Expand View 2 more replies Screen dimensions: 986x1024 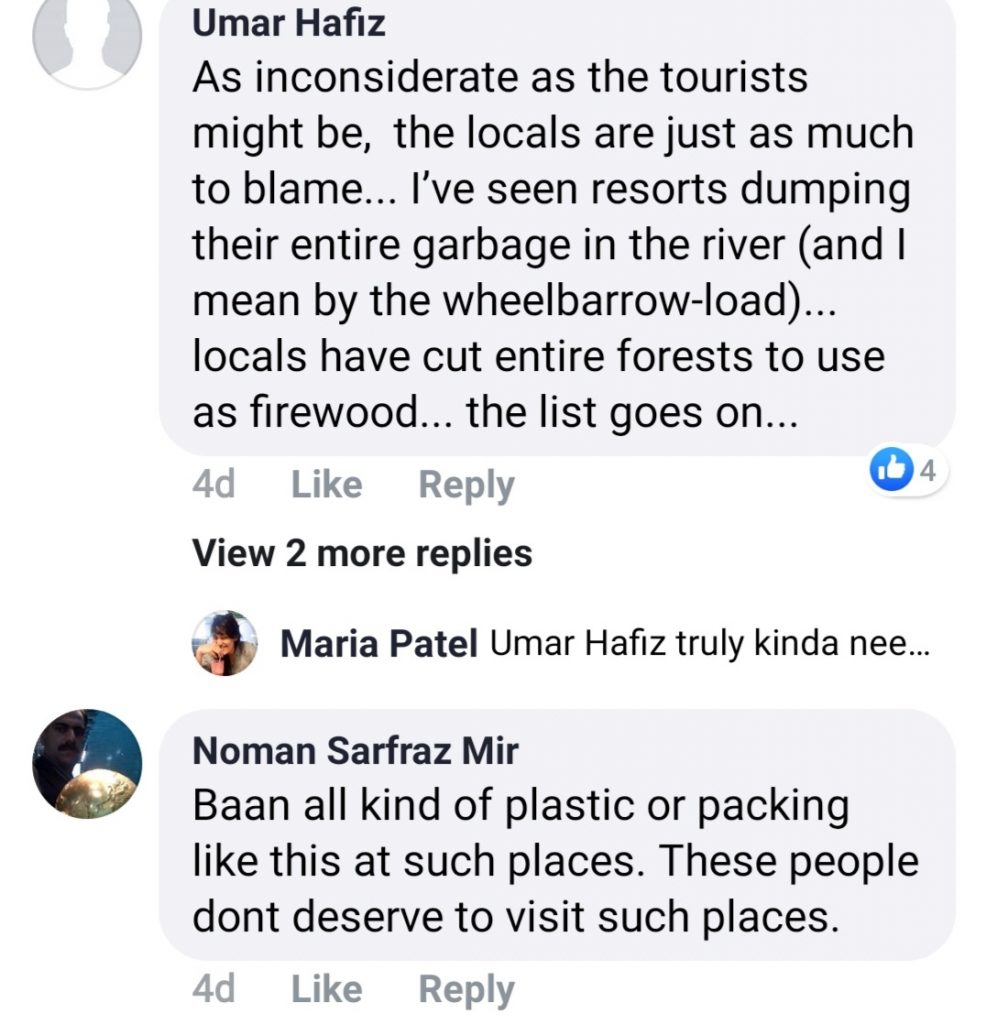(362, 552)
